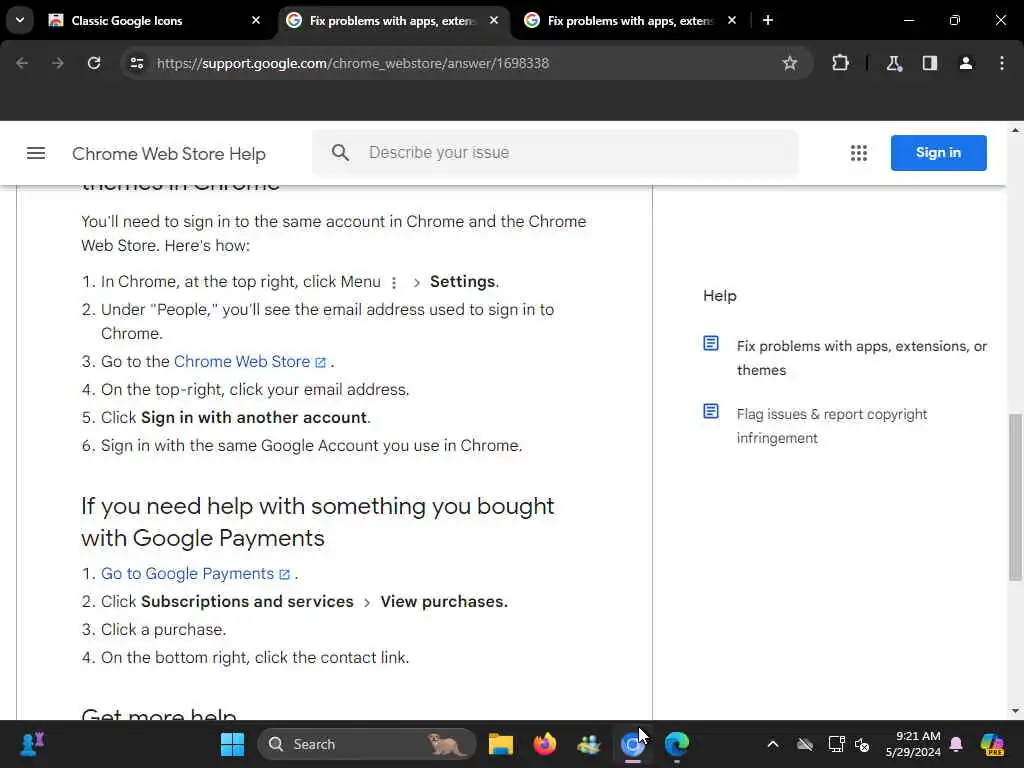1024x768 pixels.
Task: Click the muted volume tray icon
Action: click(x=862, y=744)
